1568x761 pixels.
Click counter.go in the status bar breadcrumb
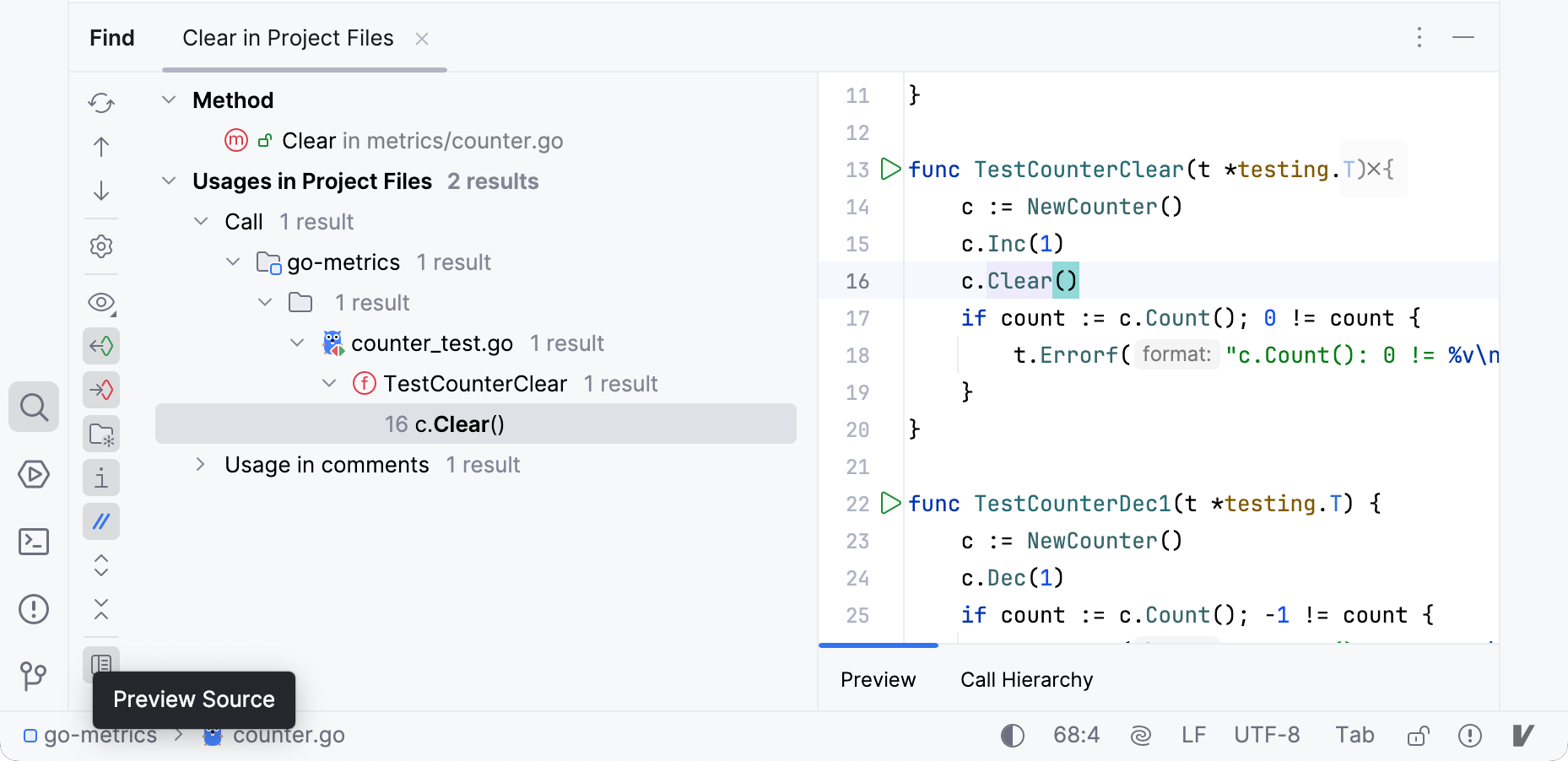(x=289, y=735)
